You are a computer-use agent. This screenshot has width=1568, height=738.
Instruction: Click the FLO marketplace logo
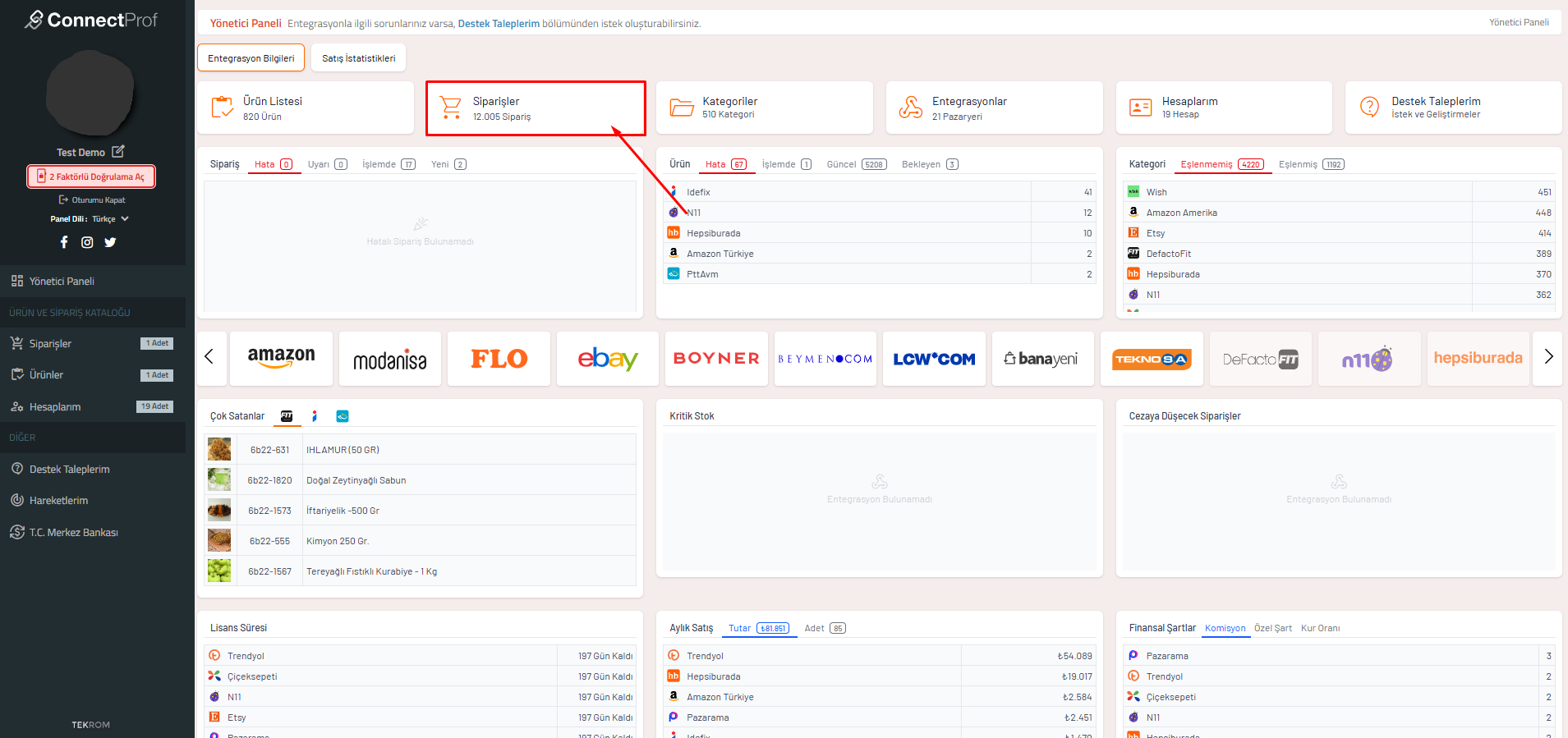click(499, 358)
